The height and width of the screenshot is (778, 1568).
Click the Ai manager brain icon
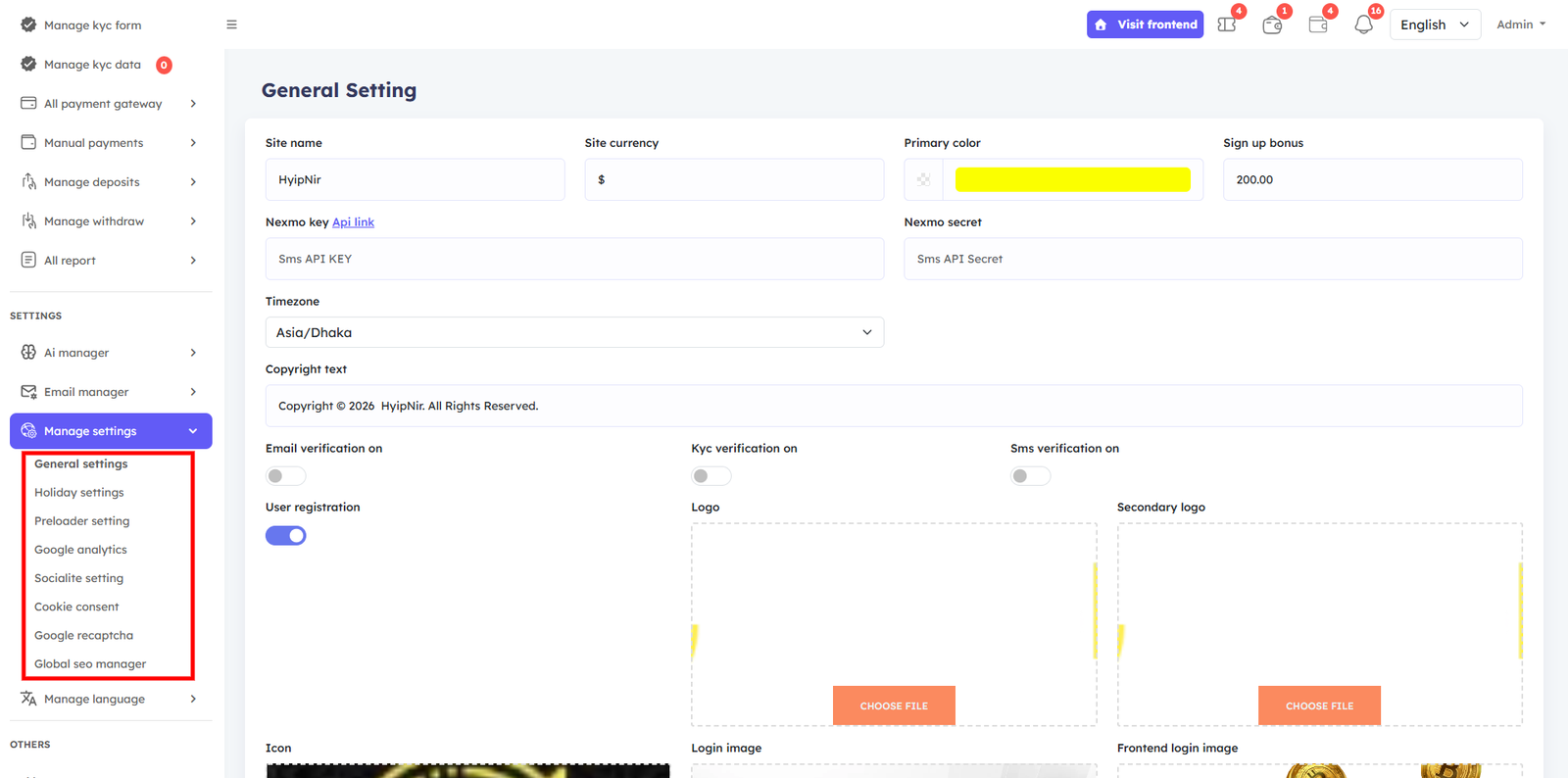point(28,353)
